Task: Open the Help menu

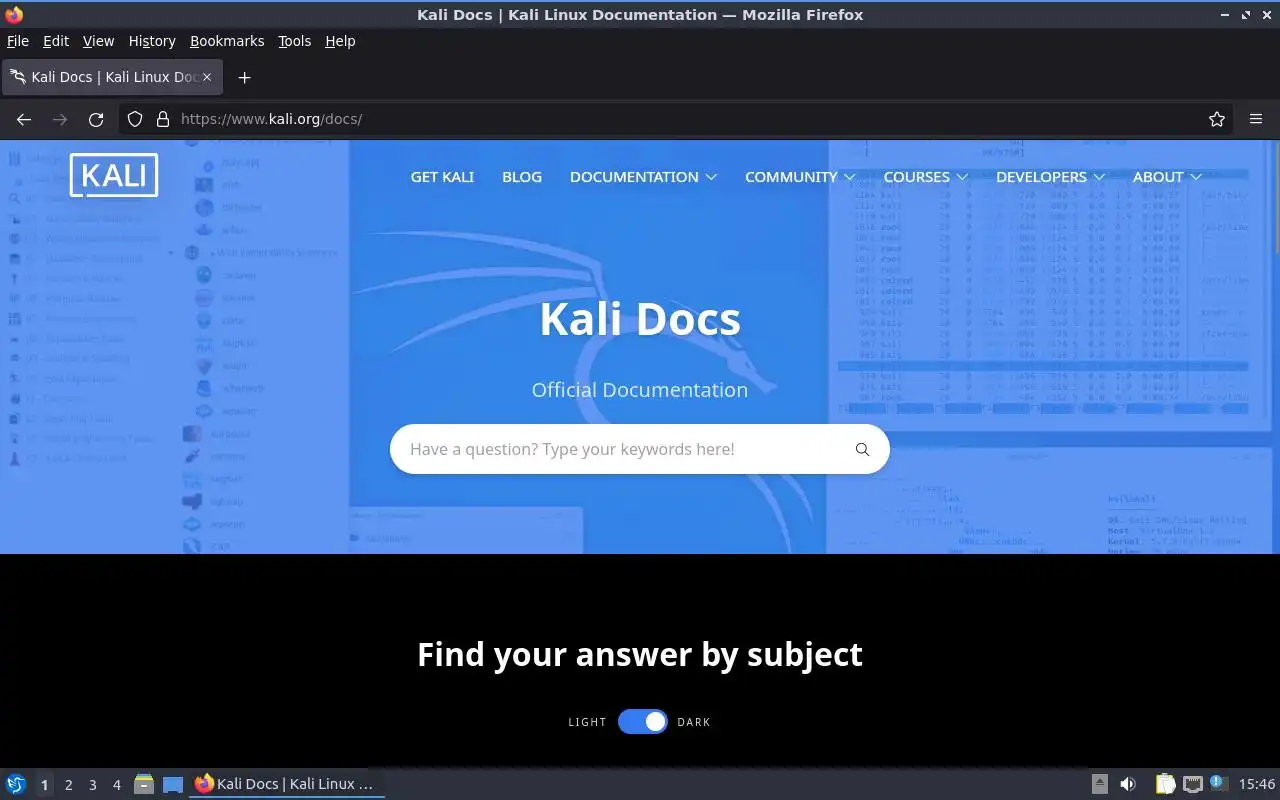Action: pyautogui.click(x=340, y=41)
